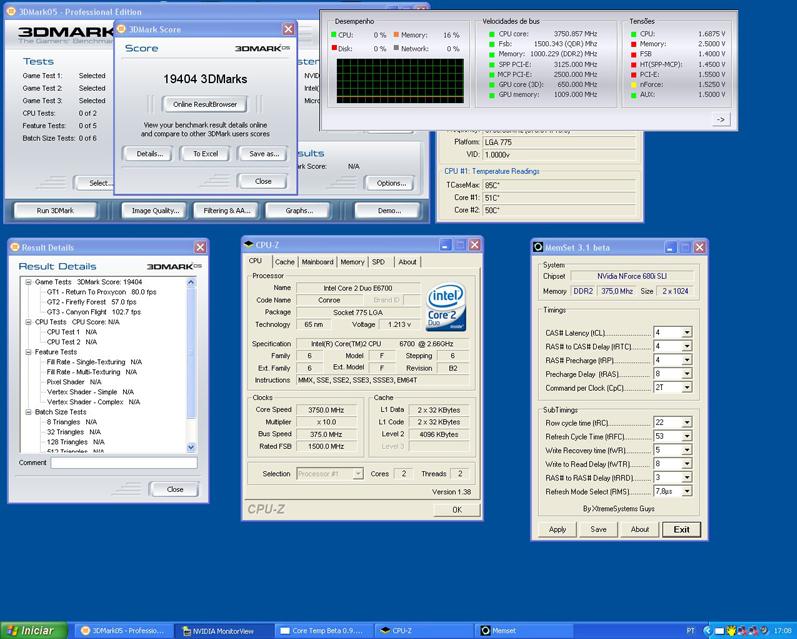
Task: Open Precharge Delay (tRAS) dropdown
Action: pyautogui.click(x=687, y=374)
